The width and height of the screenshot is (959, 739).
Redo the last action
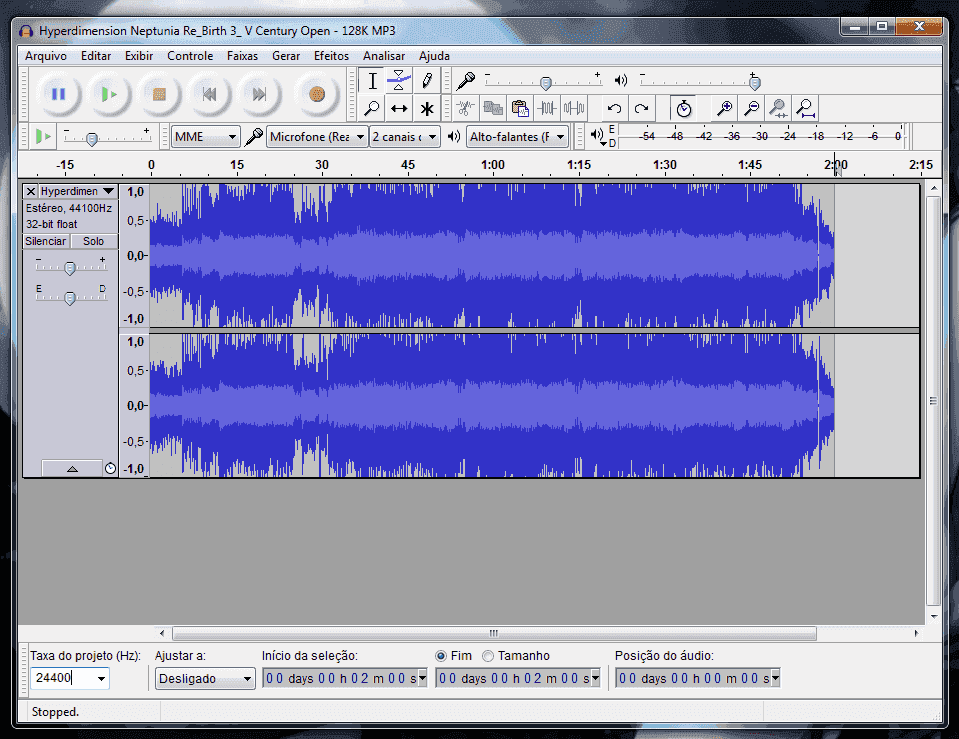coord(641,109)
